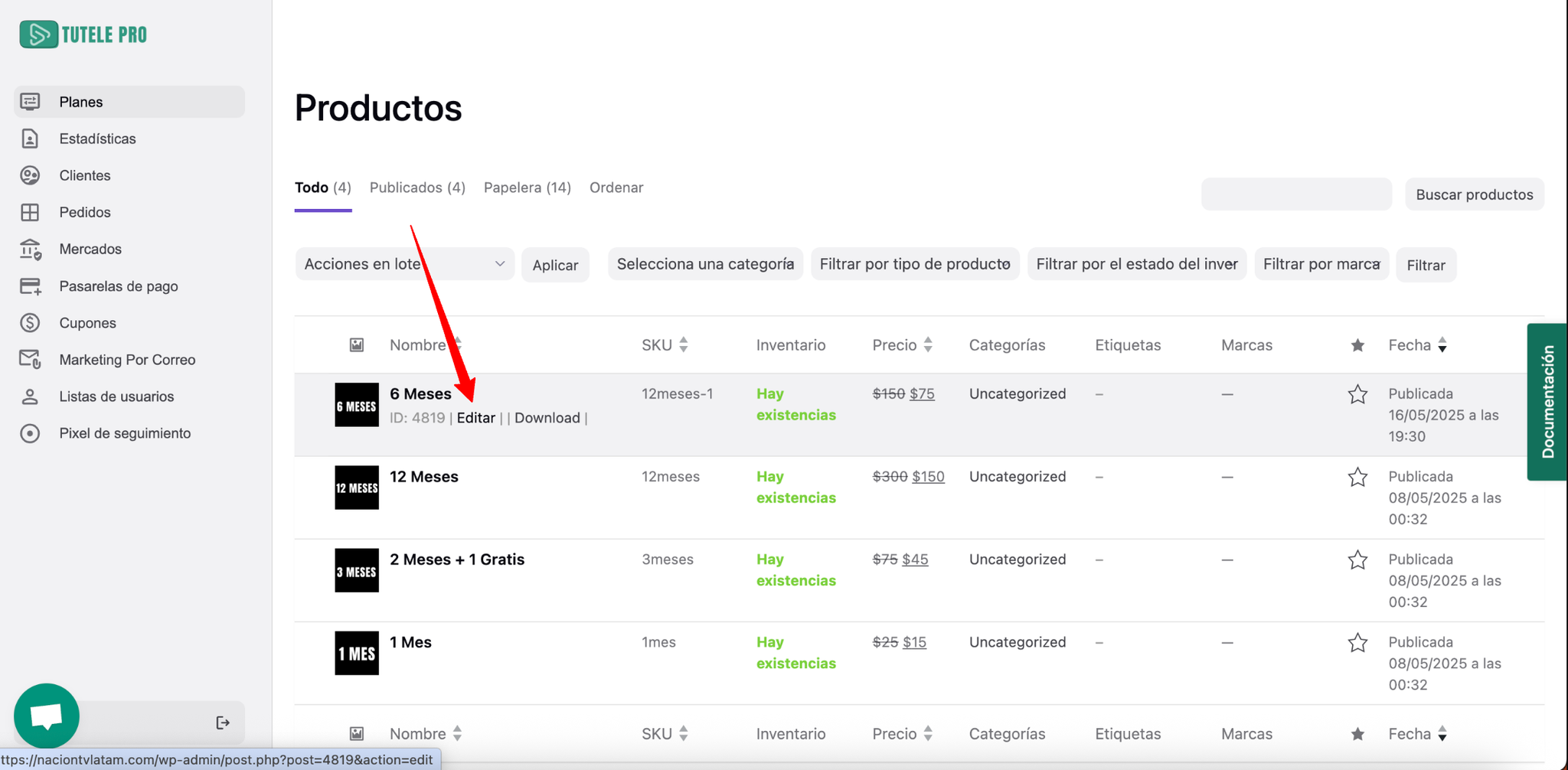
Task: Open the 12 Meses product thumbnail
Action: click(x=357, y=488)
